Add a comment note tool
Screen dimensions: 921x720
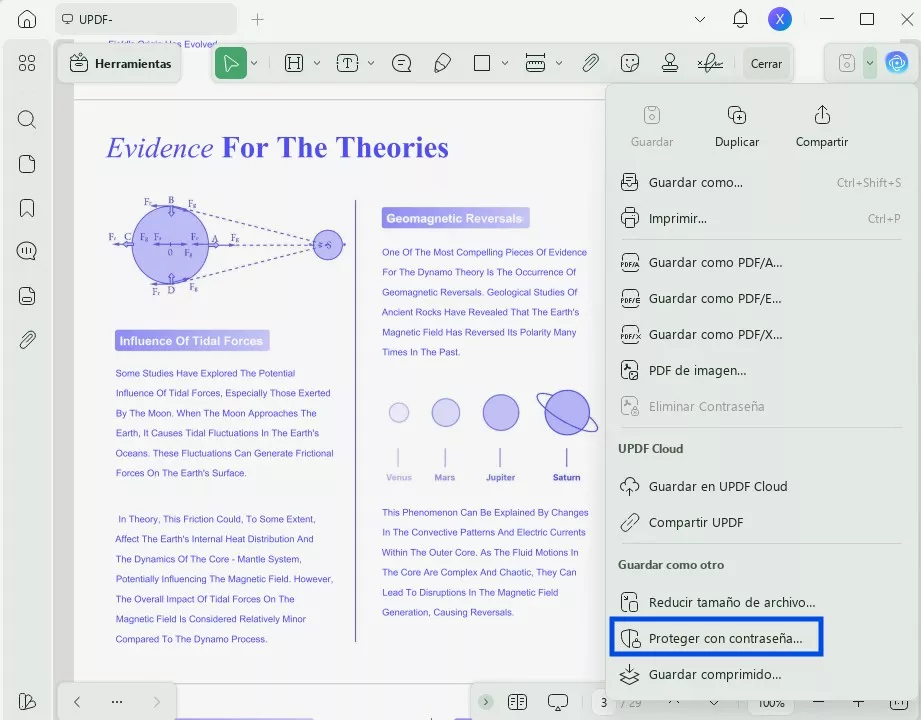point(401,63)
